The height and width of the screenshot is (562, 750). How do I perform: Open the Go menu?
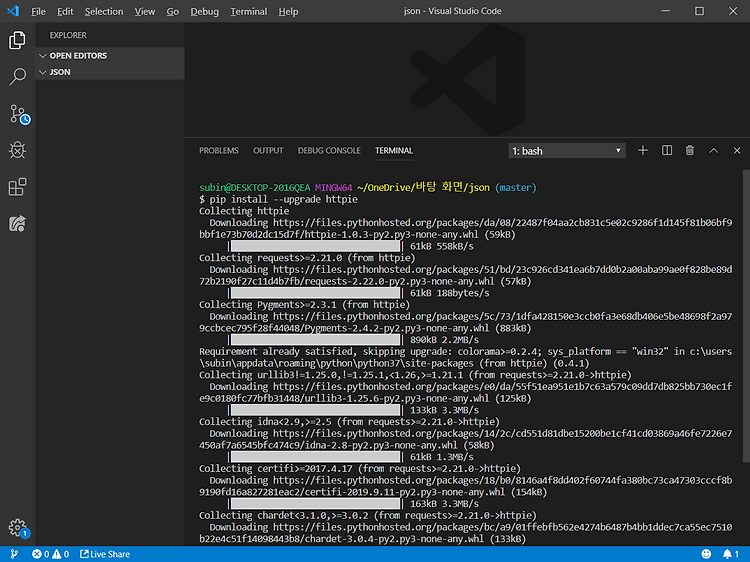click(173, 11)
